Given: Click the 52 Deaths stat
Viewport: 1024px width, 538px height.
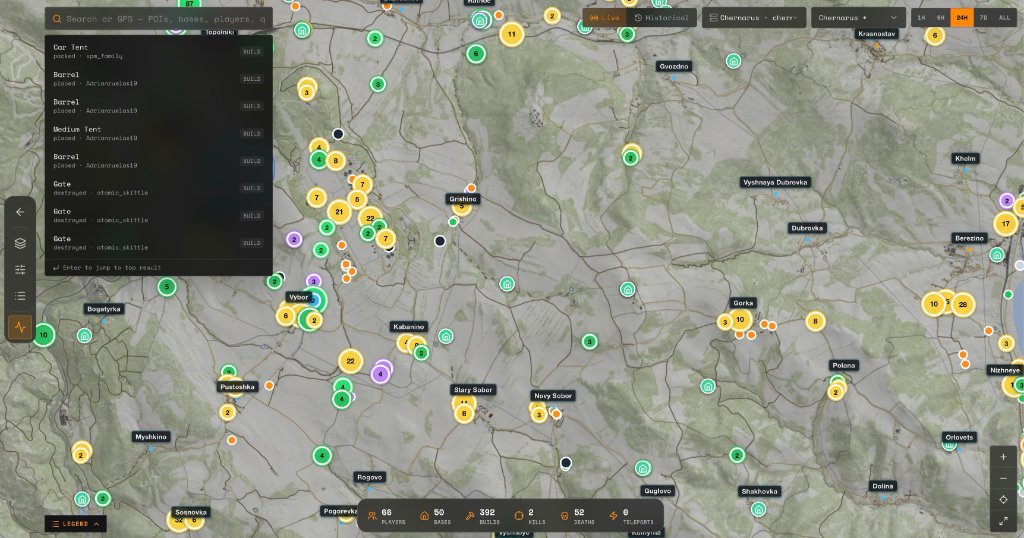Looking at the screenshot, I should (577, 516).
